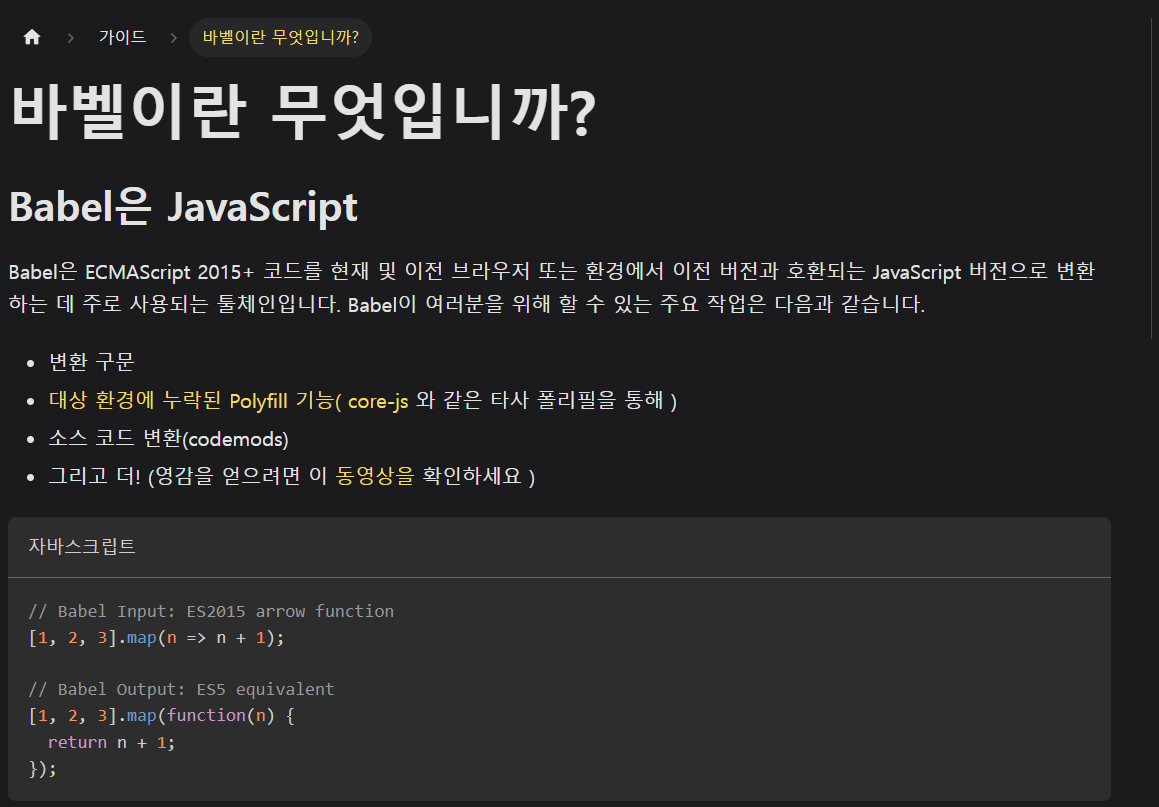Open the 대상 환경에 누락된 Polyfill 기능 link
Screen dimensions: 1159x807
coord(194,401)
